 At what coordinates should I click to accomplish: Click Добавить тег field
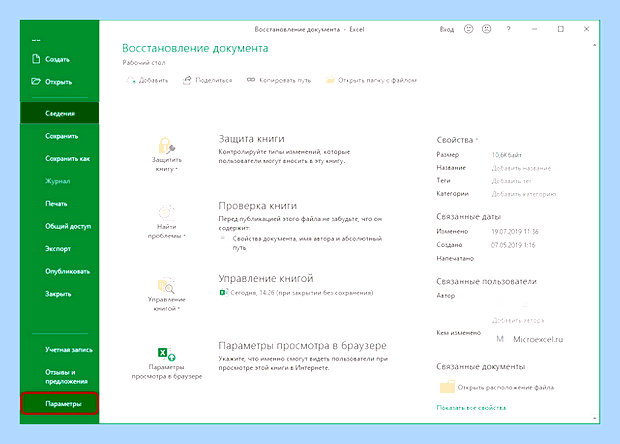tap(511, 181)
